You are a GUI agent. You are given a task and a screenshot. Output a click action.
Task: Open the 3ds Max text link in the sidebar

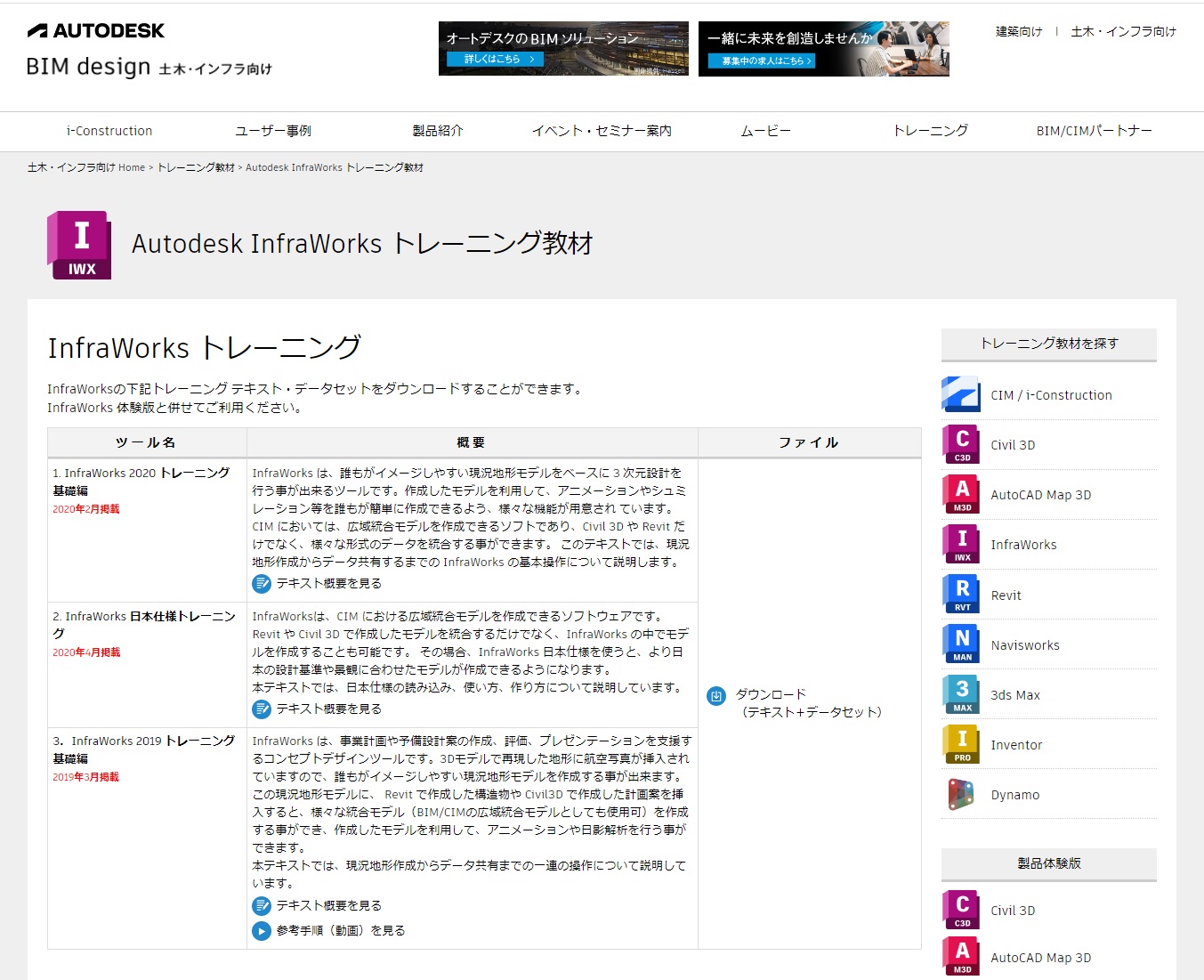click(1015, 695)
